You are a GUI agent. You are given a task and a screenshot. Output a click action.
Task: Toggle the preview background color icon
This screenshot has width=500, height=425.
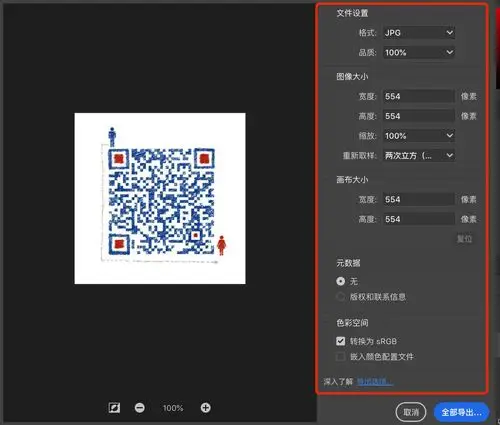coord(114,408)
